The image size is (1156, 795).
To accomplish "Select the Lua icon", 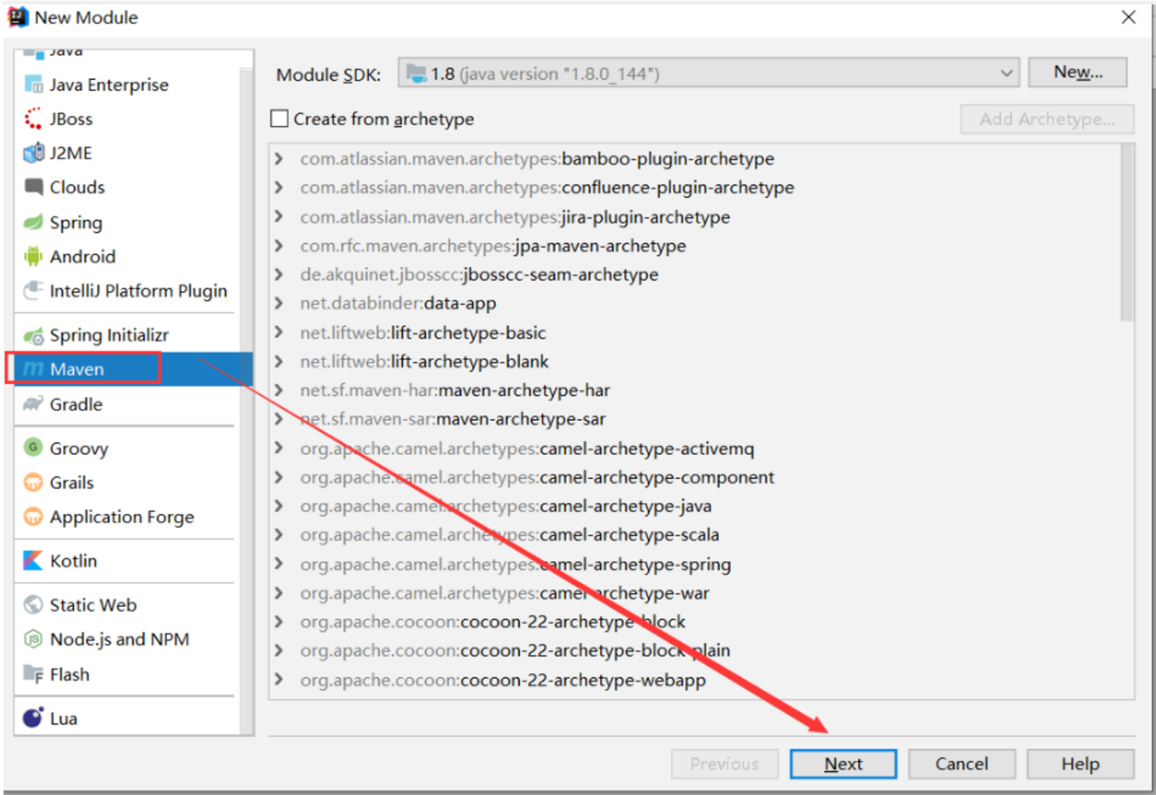I will (x=33, y=718).
